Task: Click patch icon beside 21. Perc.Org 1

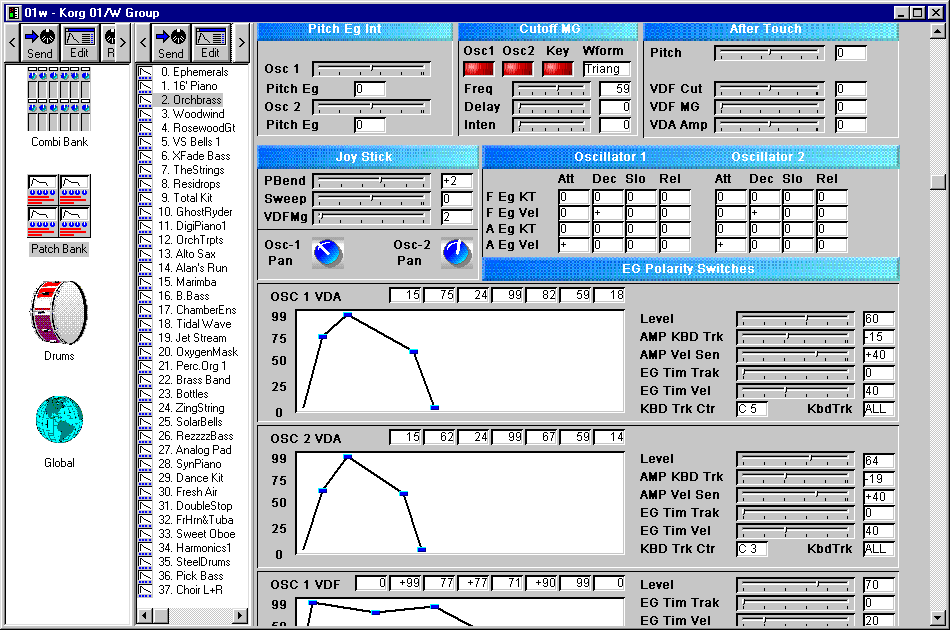Action: click(x=145, y=366)
